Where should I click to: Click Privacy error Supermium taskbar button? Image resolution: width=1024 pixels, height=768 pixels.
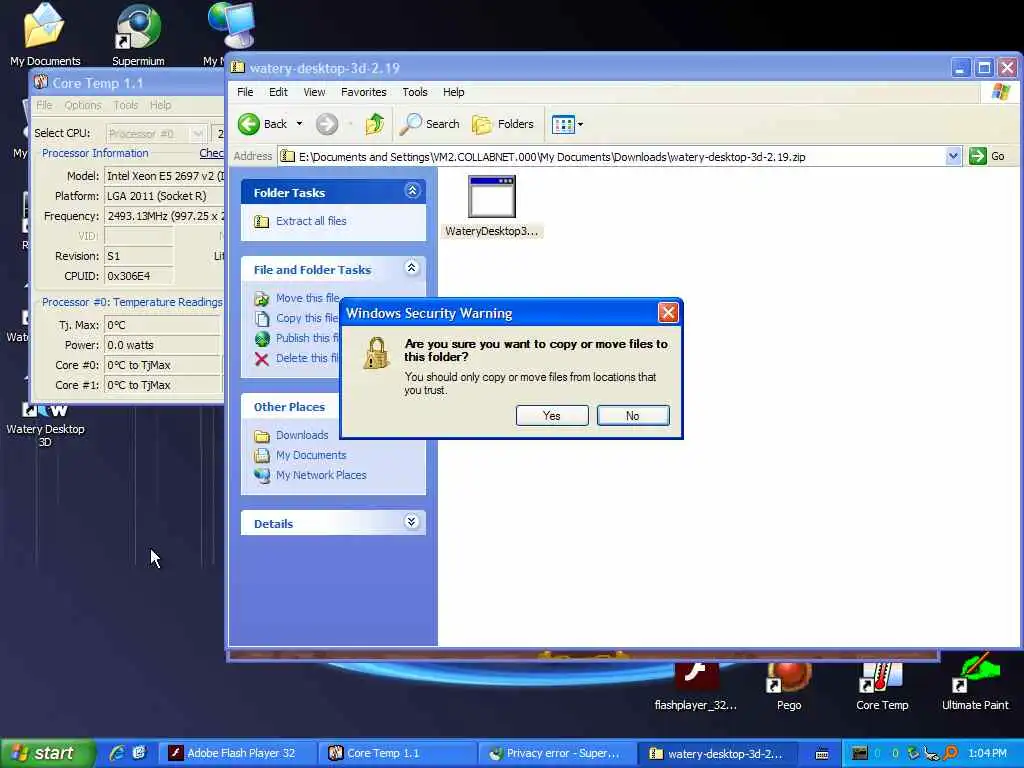click(x=558, y=753)
